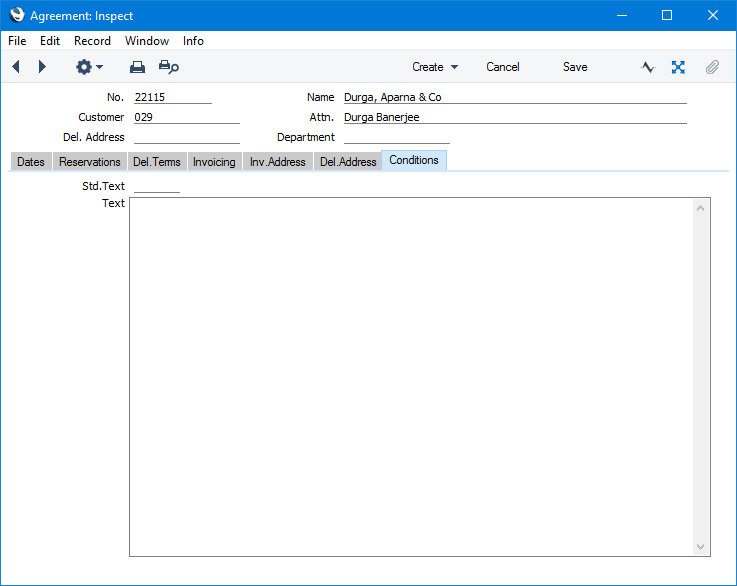Open the activity workflow icon

click(x=648, y=67)
